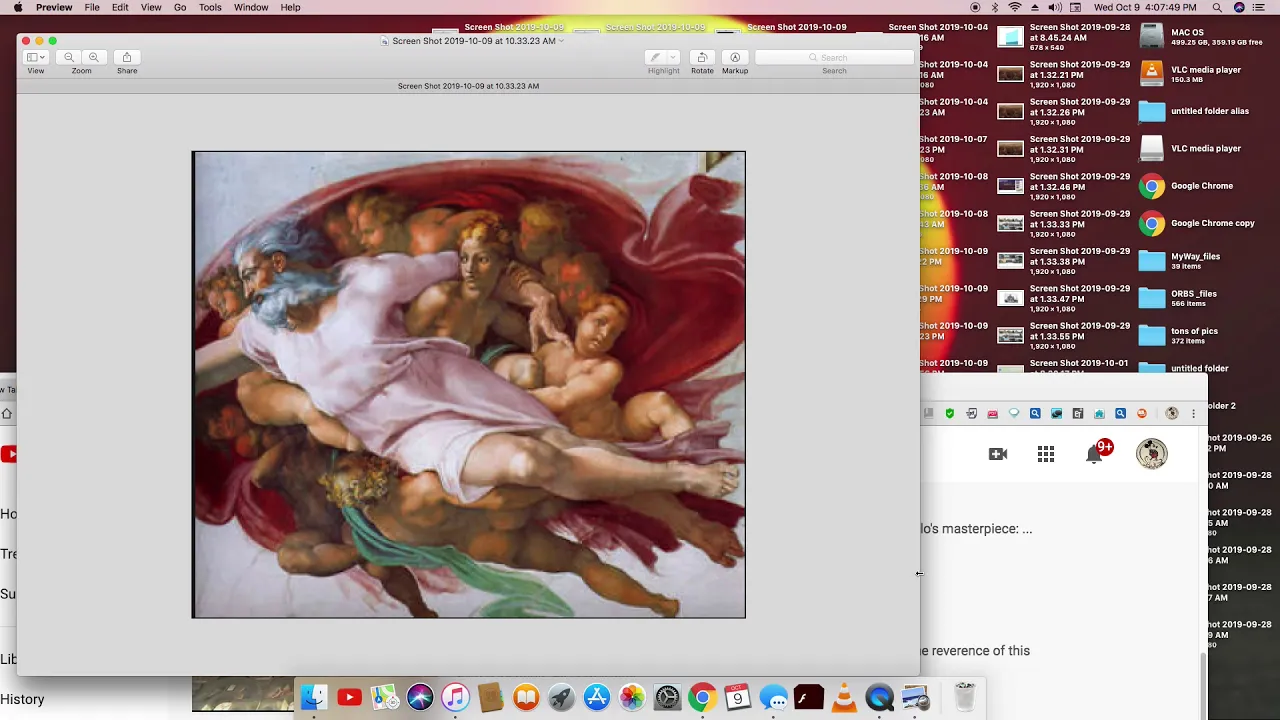Select MAC OS drive on desktop
Viewport: 1280px width, 720px height.
pos(1152,37)
